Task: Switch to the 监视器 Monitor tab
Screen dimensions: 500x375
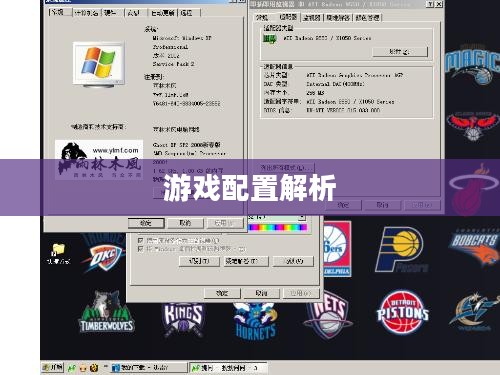Action: point(312,17)
